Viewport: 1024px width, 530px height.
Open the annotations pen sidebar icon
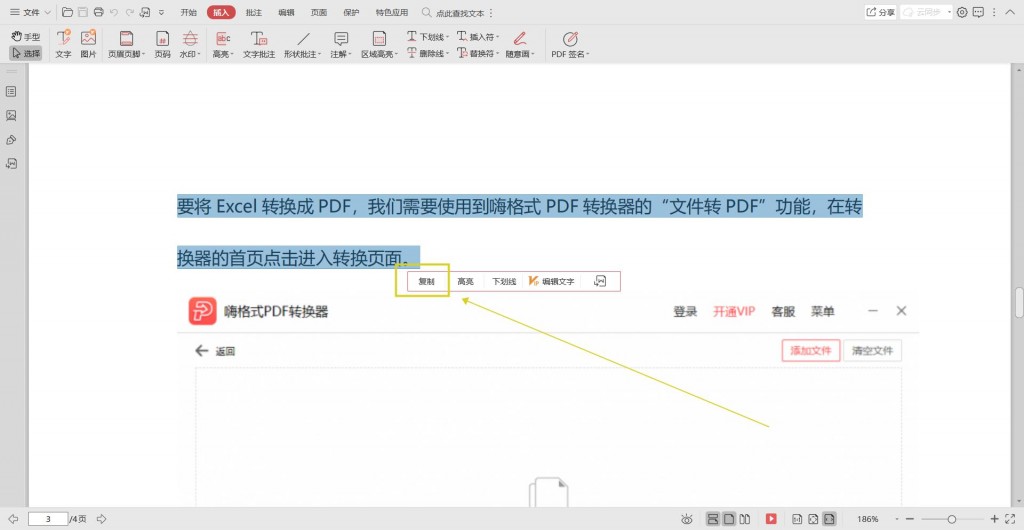point(11,140)
